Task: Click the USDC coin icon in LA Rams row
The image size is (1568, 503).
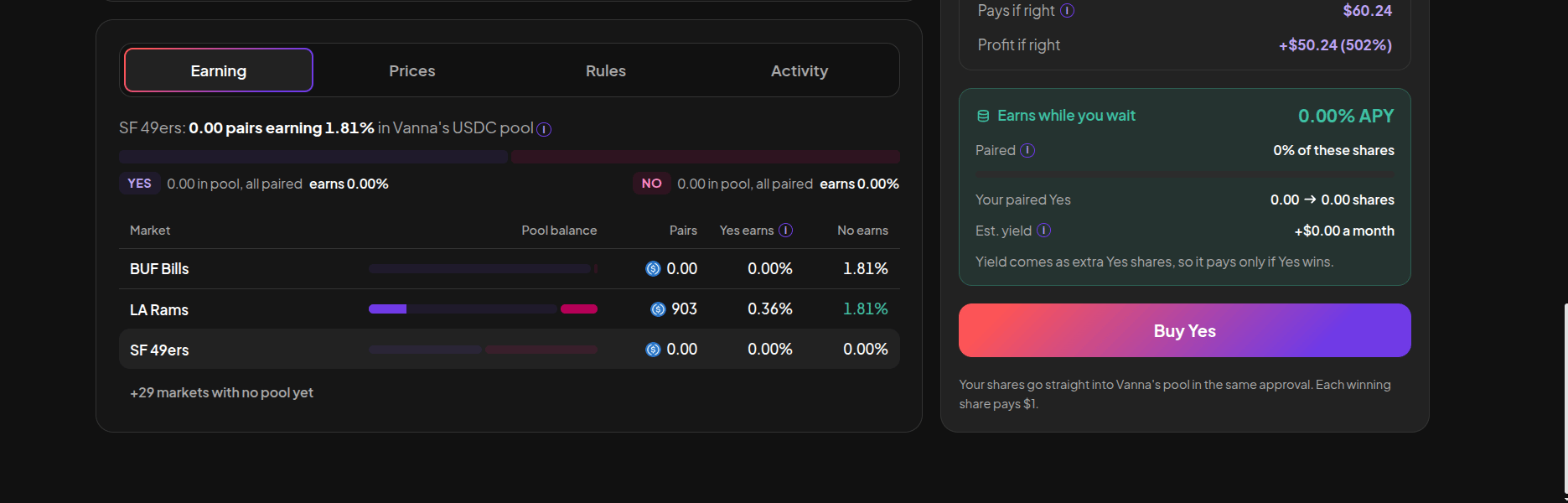Action: pyautogui.click(x=658, y=309)
